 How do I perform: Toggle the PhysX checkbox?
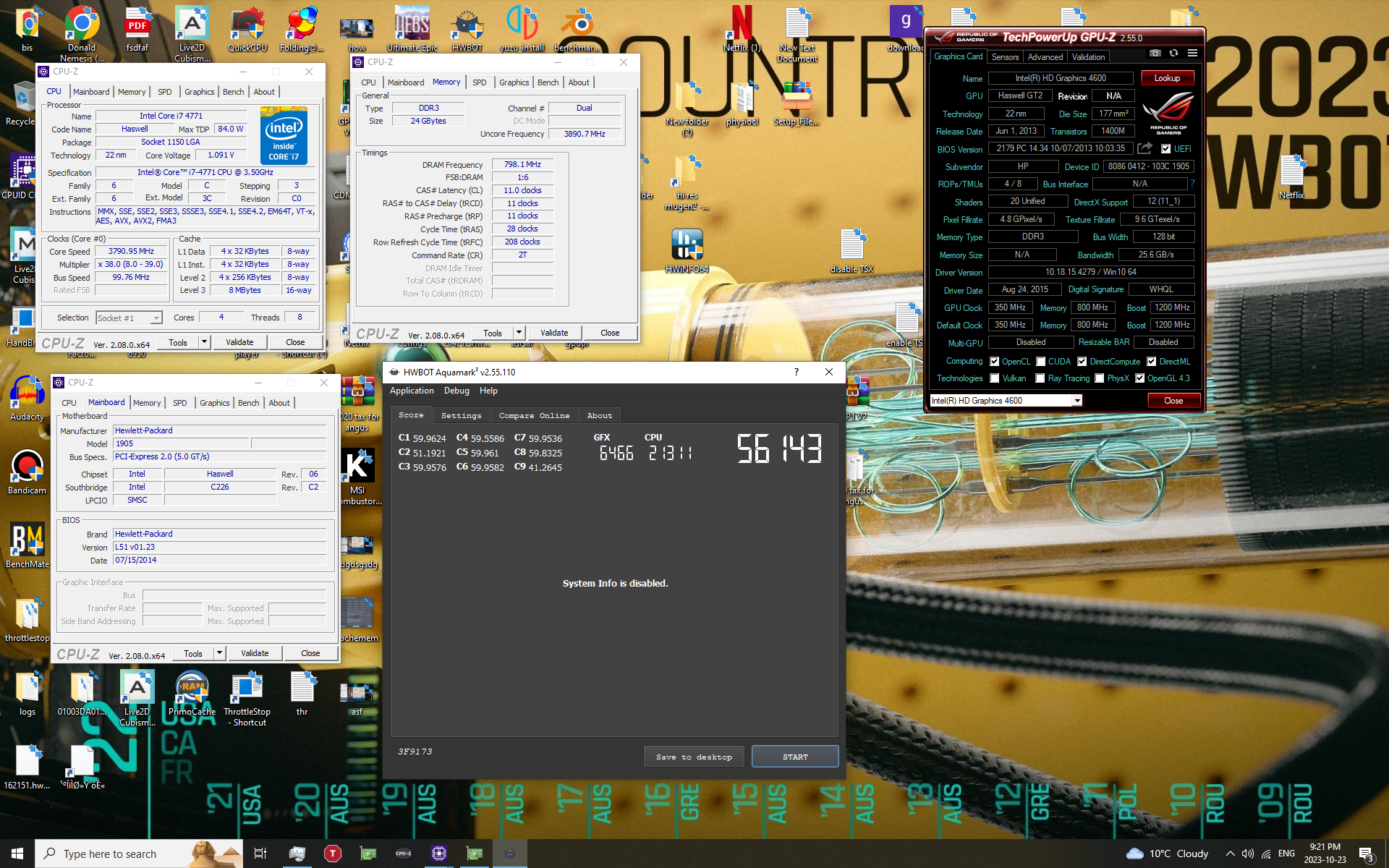click(1100, 378)
